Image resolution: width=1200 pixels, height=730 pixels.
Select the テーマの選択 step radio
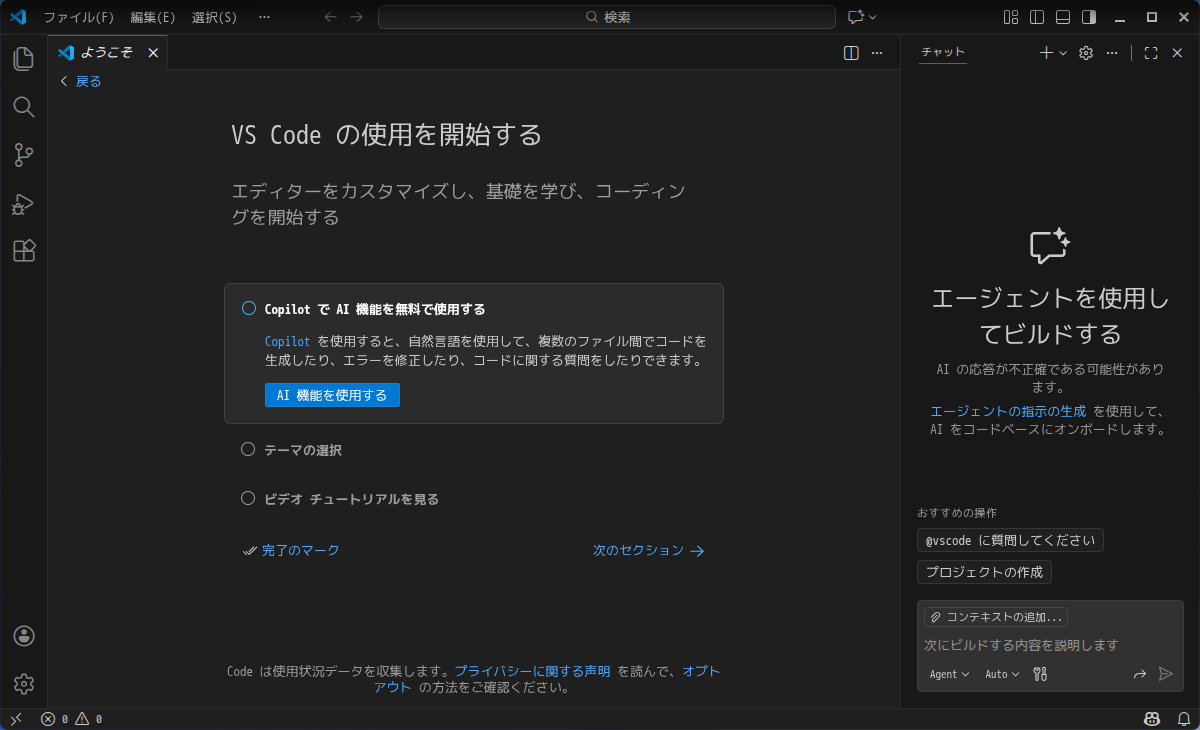(x=248, y=450)
